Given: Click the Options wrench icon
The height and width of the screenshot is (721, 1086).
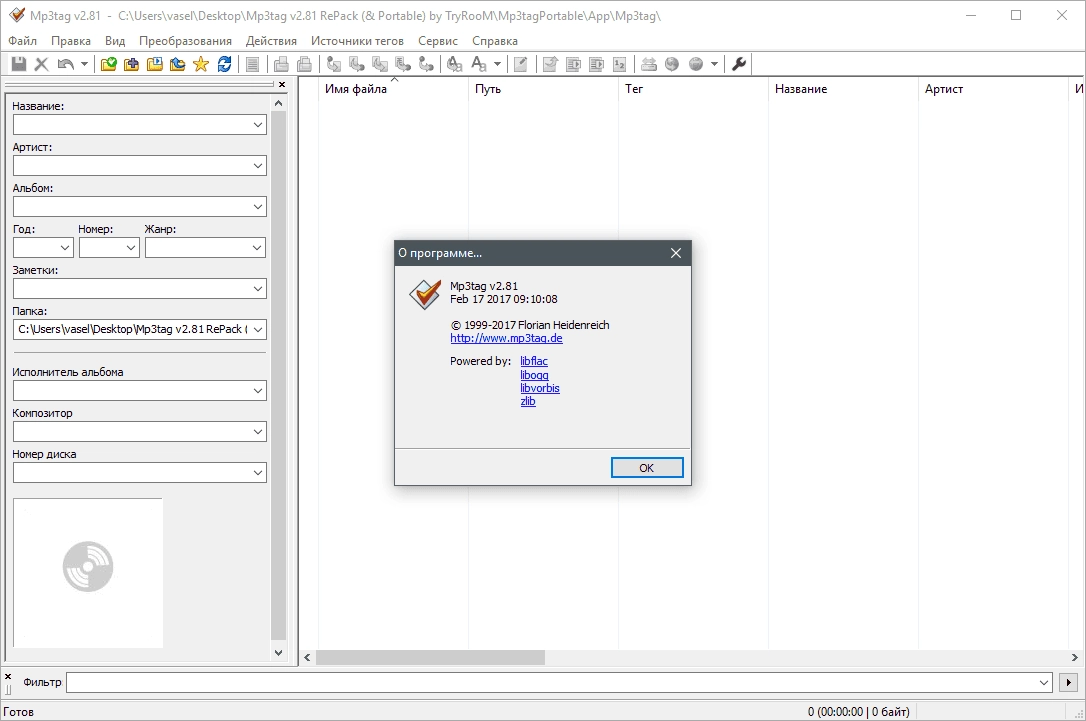Looking at the screenshot, I should tap(739, 64).
